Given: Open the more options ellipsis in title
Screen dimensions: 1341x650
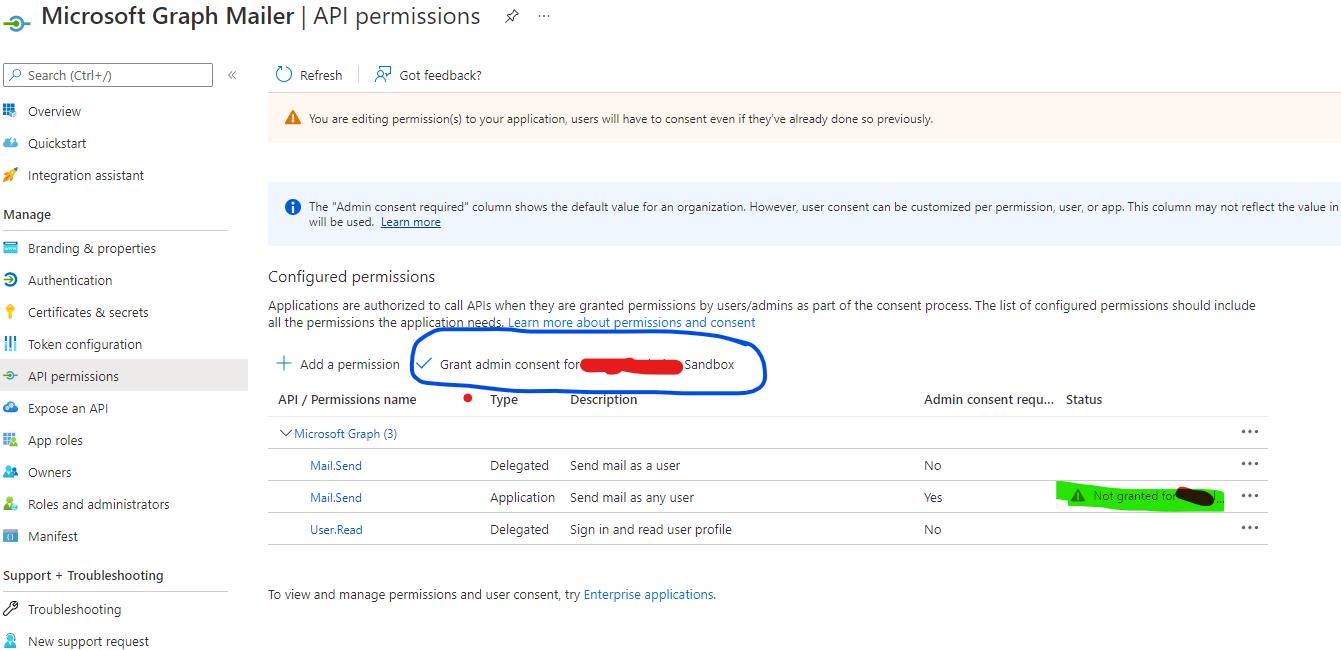Looking at the screenshot, I should pos(544,17).
